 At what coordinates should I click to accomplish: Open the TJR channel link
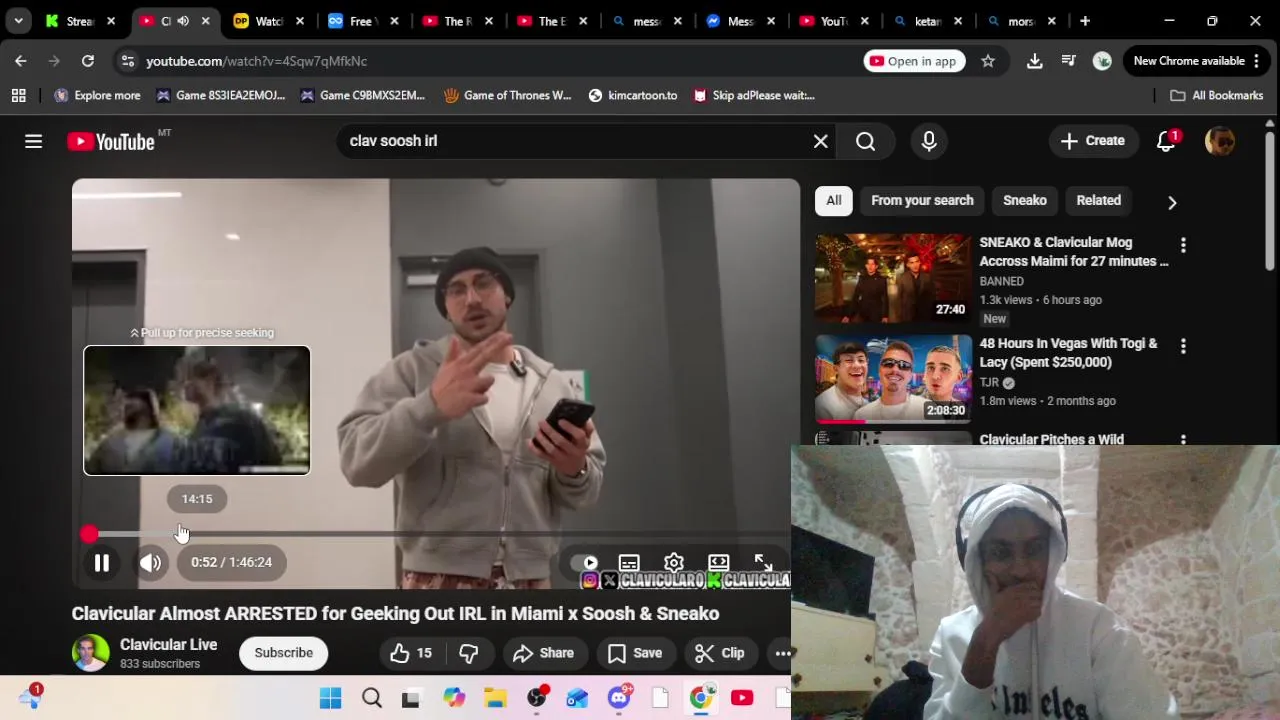(989, 382)
